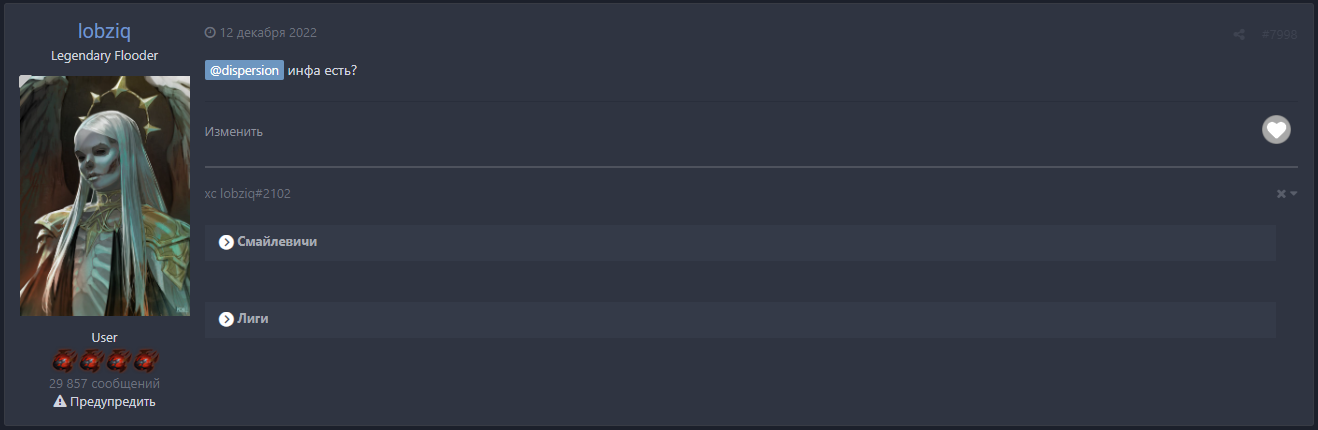
Task: Click the first red rank badge icon
Action: click(65, 360)
